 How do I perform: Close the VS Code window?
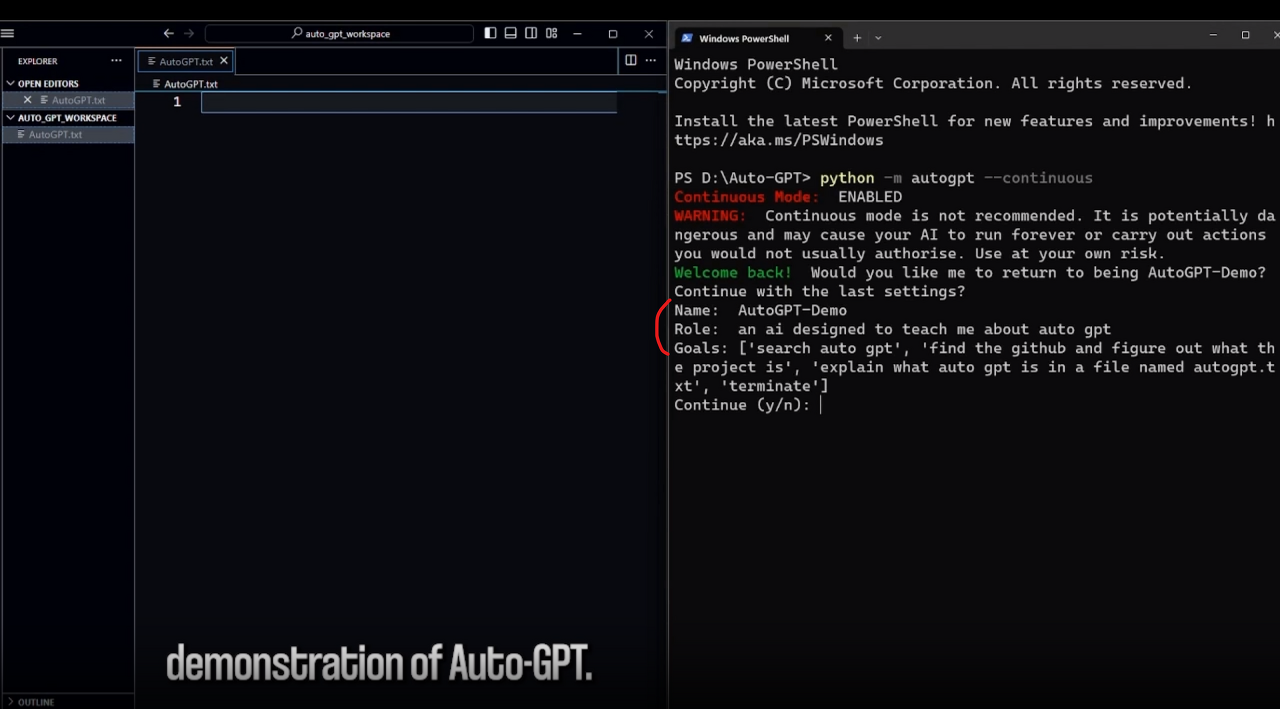point(649,33)
